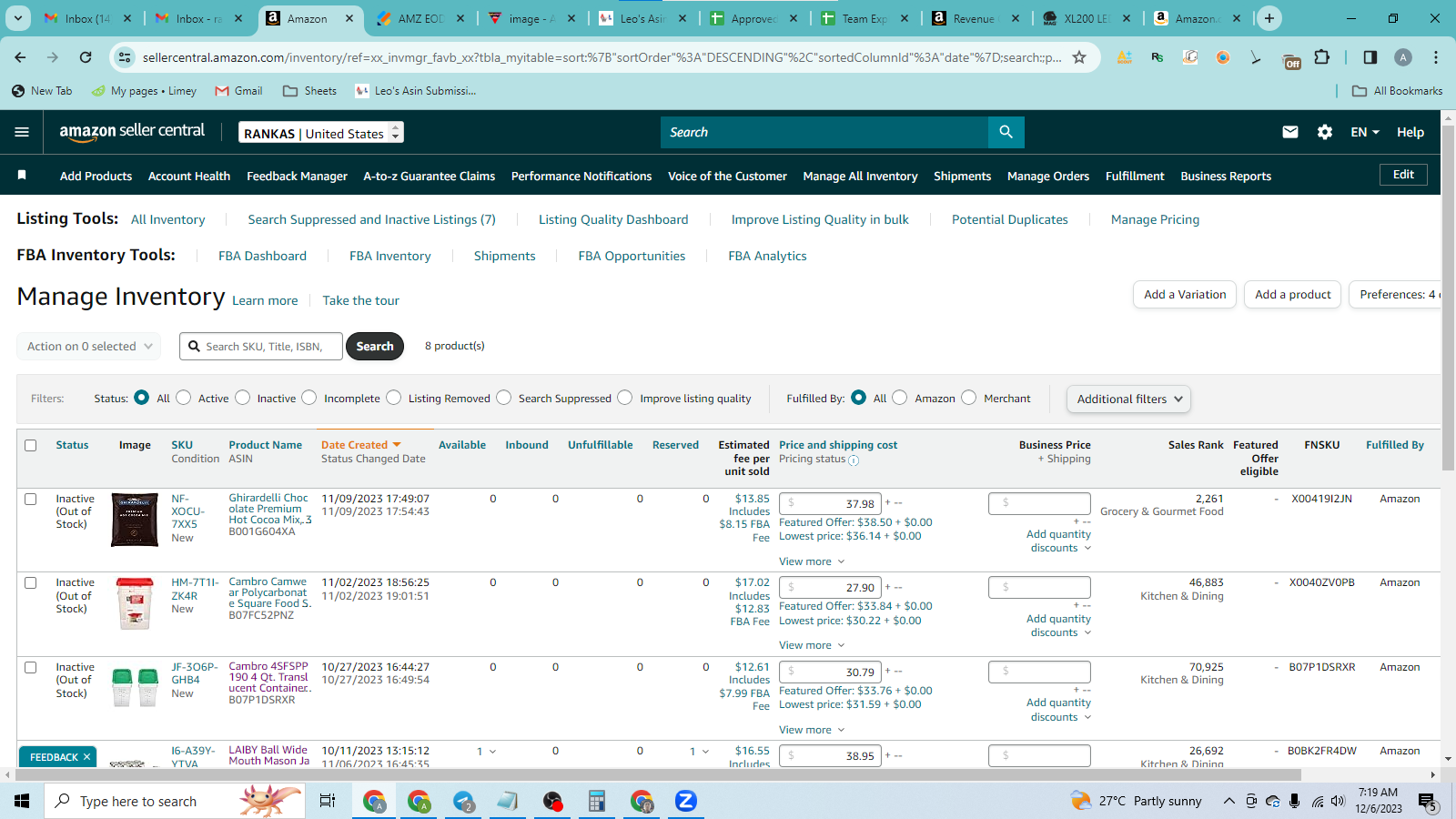
Task: Check the Ghirardelli row checkbox
Action: click(x=31, y=499)
